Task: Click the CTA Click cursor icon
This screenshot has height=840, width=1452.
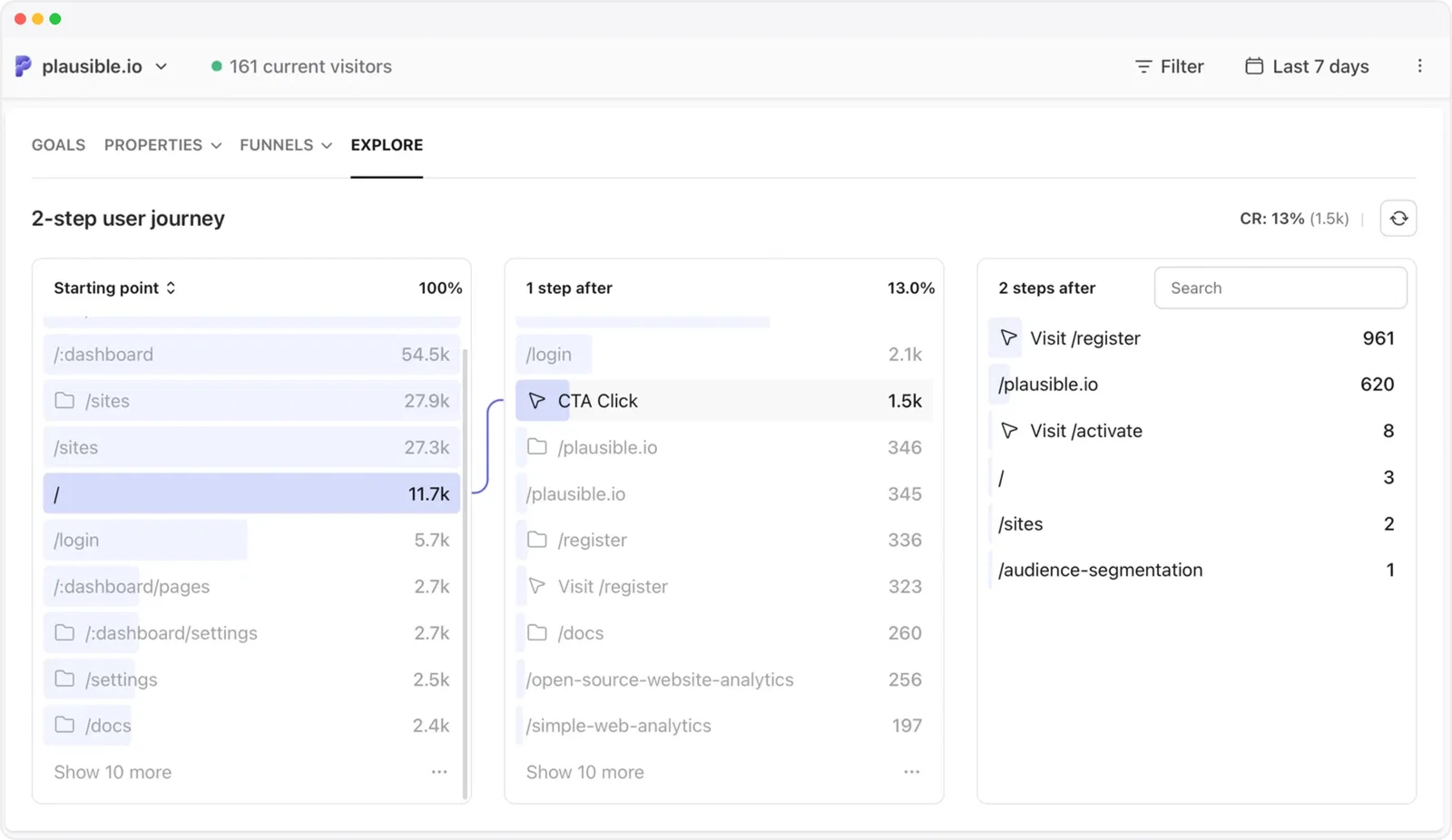Action: tap(537, 400)
